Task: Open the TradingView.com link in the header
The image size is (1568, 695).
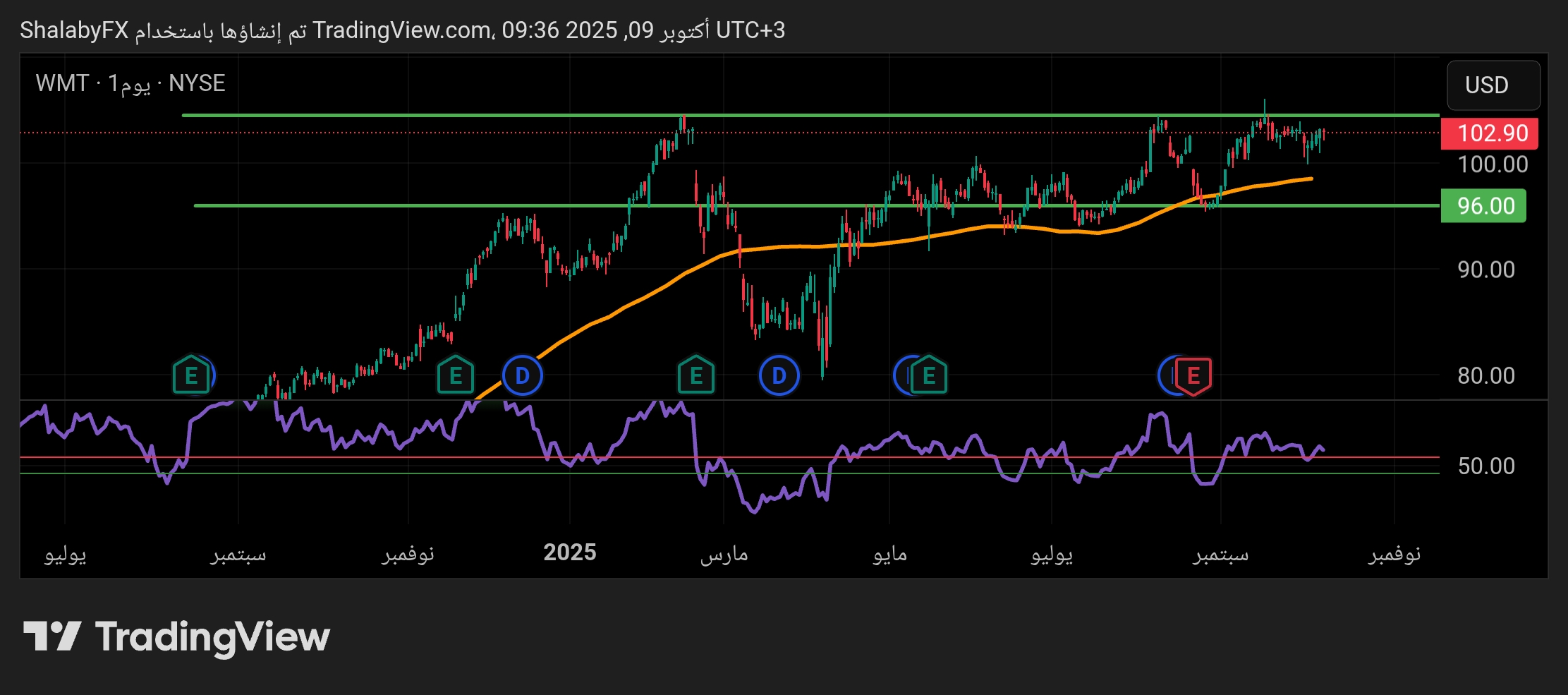Action: pos(402,30)
